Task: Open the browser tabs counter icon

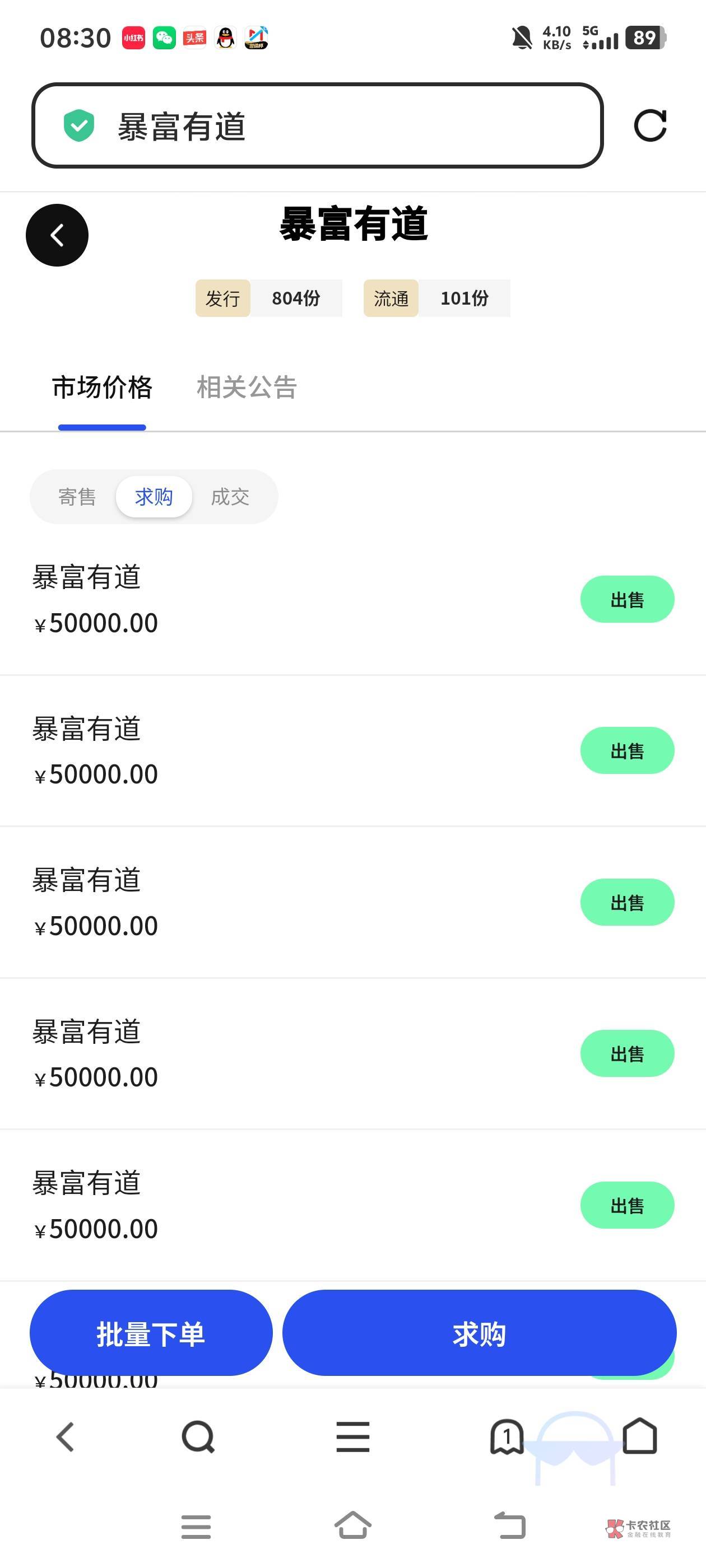Action: pos(506,1437)
